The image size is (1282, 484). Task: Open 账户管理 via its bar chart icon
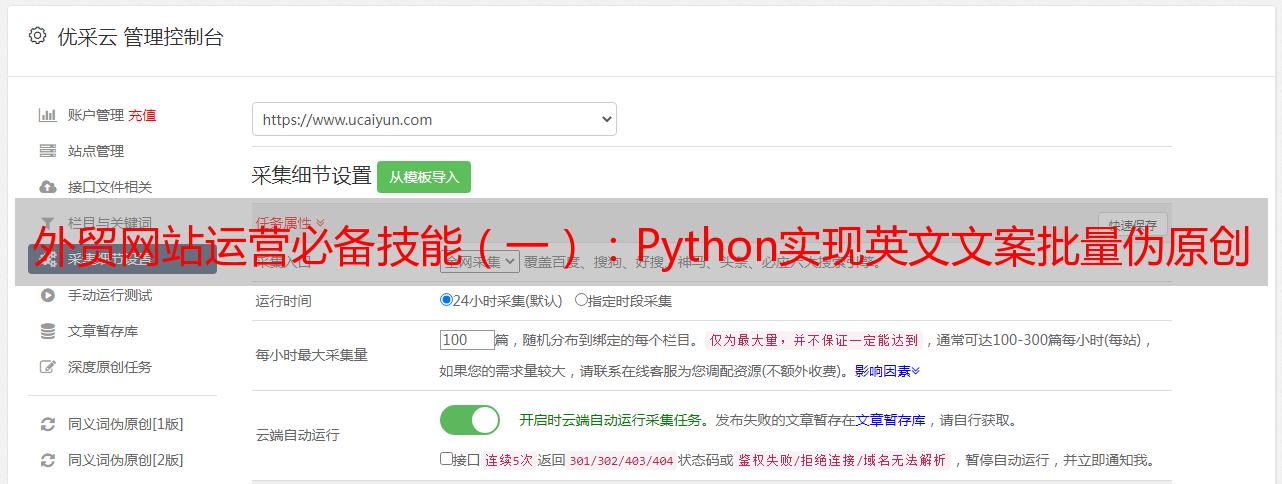click(47, 115)
